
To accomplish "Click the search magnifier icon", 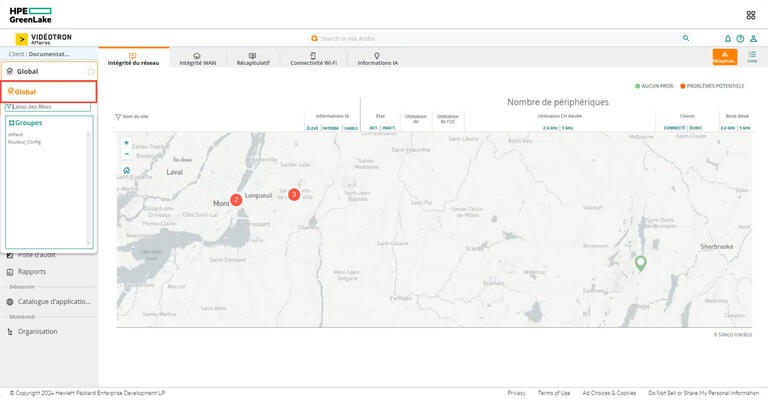I will (x=685, y=38).
